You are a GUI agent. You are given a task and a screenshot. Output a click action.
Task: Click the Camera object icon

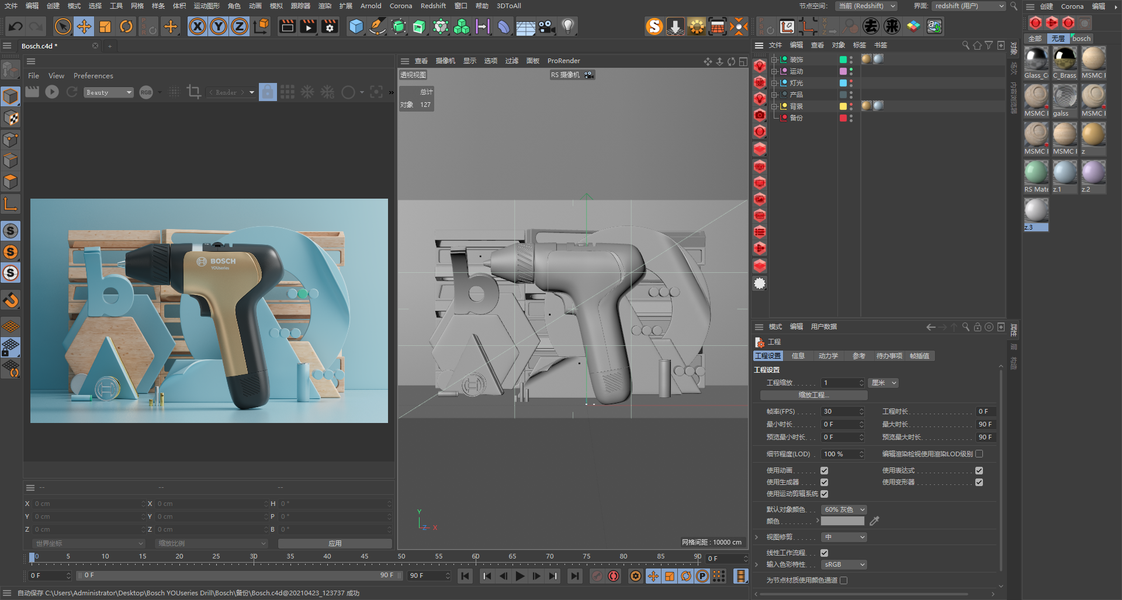tap(547, 26)
